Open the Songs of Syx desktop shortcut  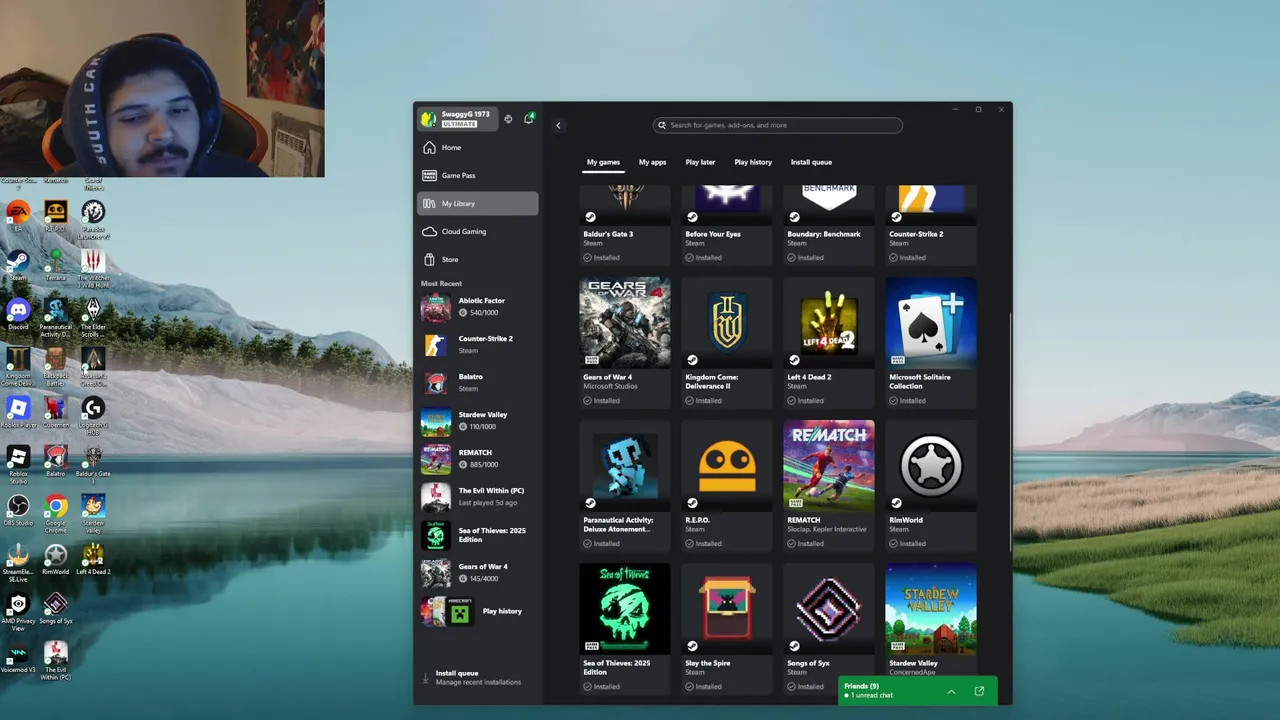point(55,608)
